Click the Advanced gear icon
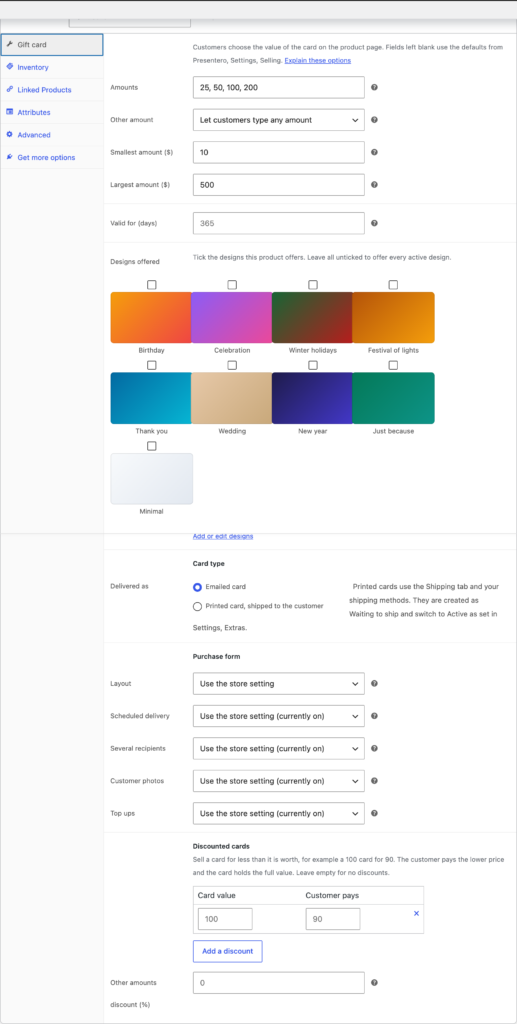517x1024 pixels. [10, 135]
